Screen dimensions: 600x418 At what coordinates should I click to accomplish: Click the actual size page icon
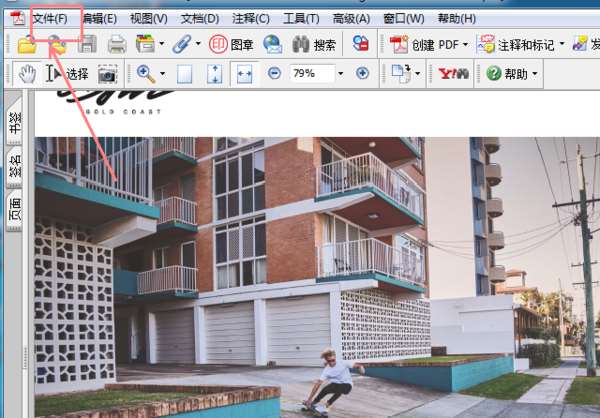(184, 73)
